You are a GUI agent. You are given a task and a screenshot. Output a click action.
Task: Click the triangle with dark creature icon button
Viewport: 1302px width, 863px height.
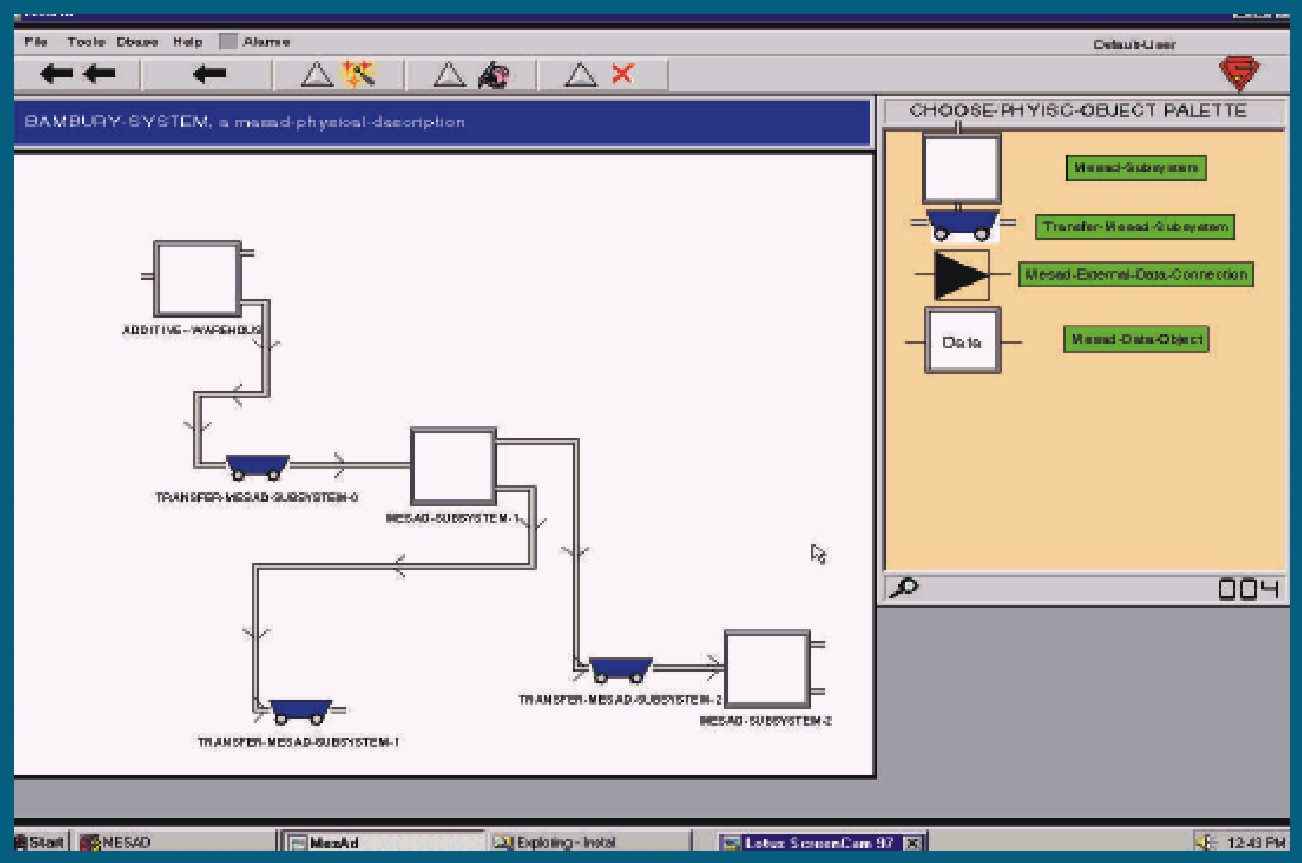coord(472,74)
